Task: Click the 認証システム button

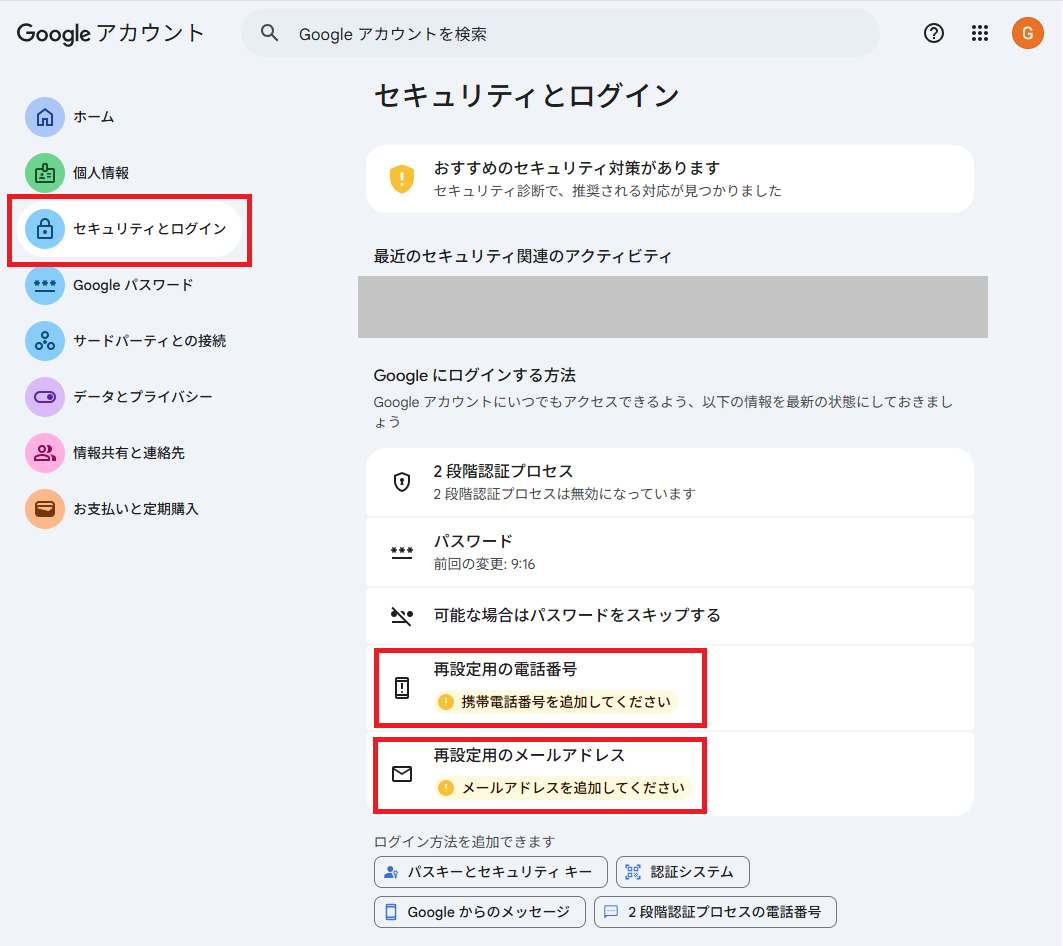Action: pyautogui.click(x=682, y=872)
